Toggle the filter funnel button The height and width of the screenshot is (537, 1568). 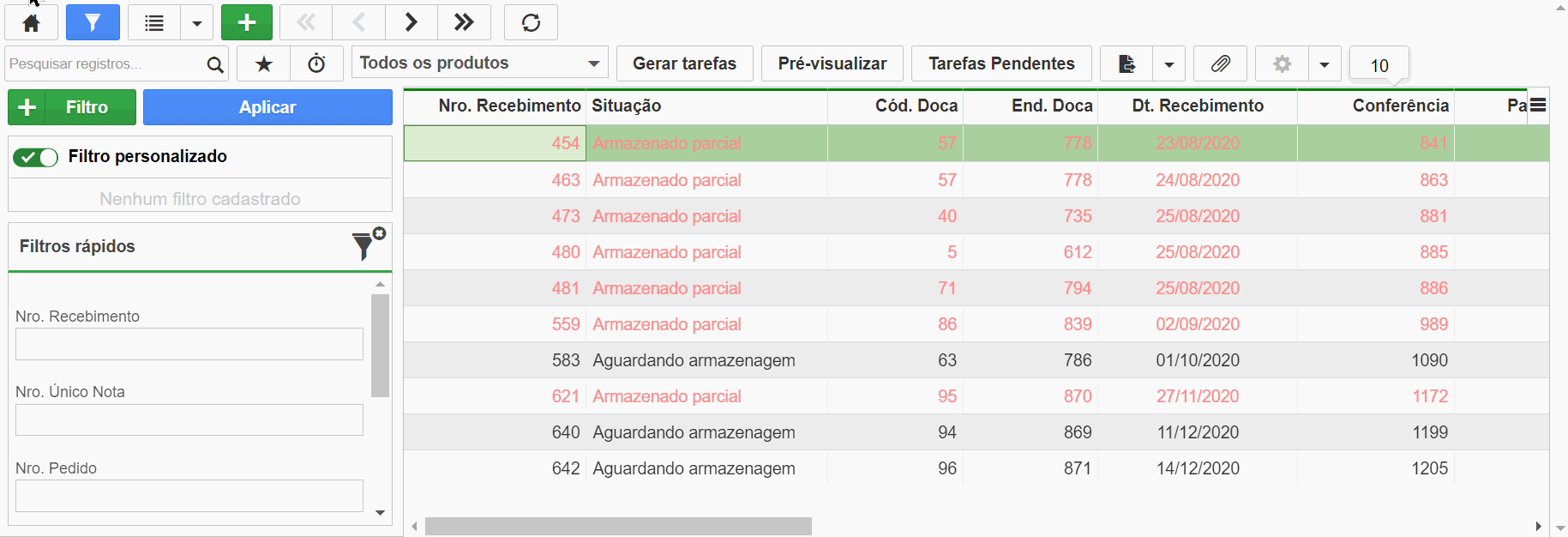click(x=93, y=22)
